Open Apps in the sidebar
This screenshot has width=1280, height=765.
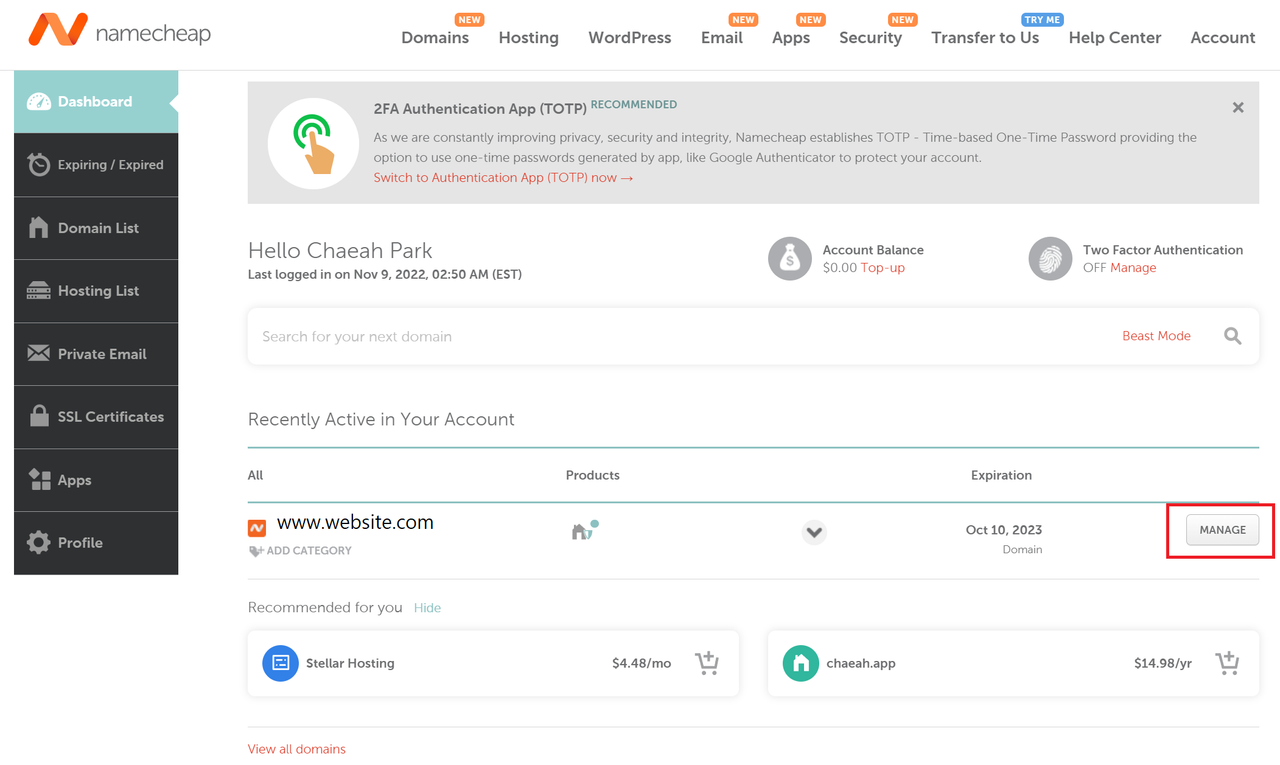[96, 480]
